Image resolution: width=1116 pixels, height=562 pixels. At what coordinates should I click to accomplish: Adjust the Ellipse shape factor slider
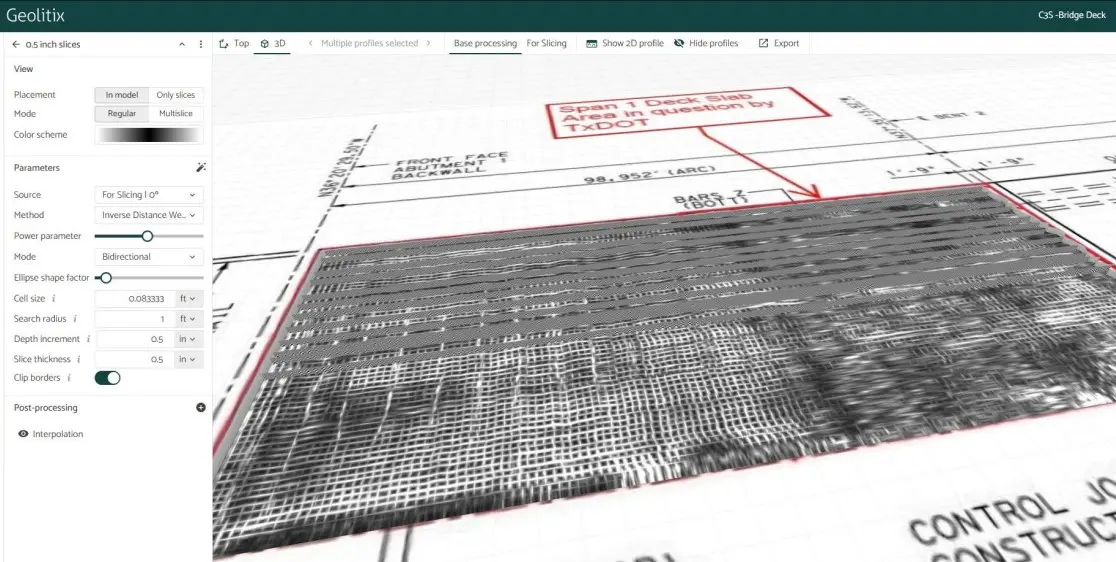pos(106,277)
